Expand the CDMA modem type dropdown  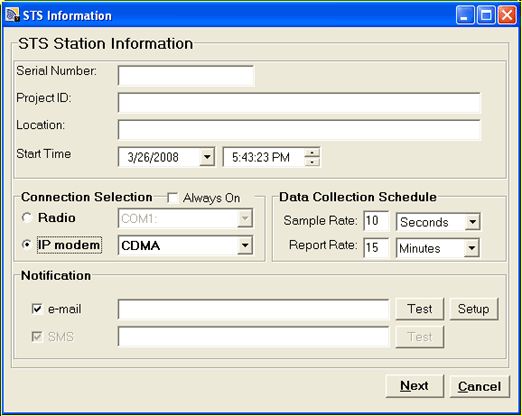[x=245, y=246]
